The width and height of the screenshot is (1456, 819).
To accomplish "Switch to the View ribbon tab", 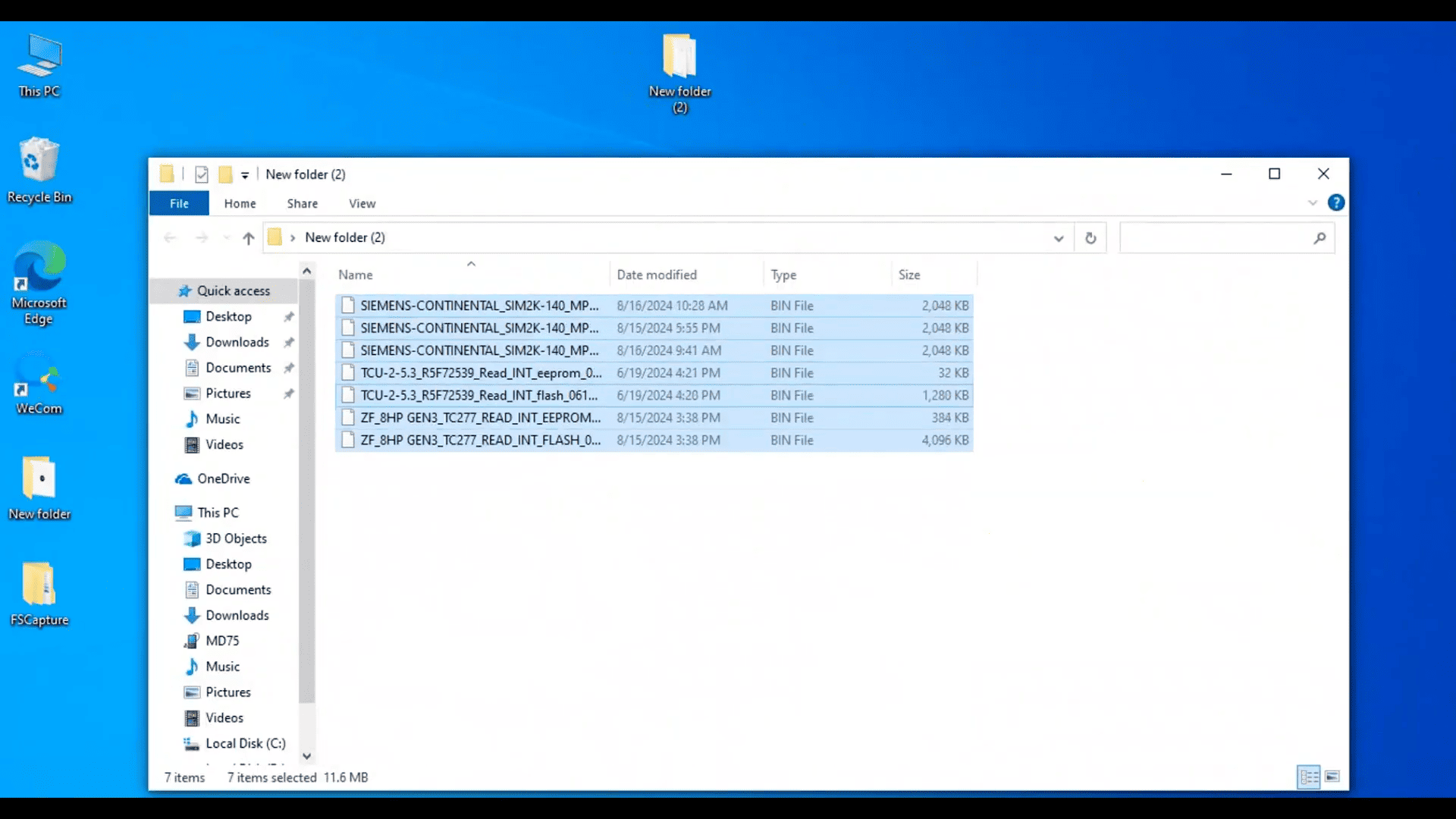I will point(362,203).
